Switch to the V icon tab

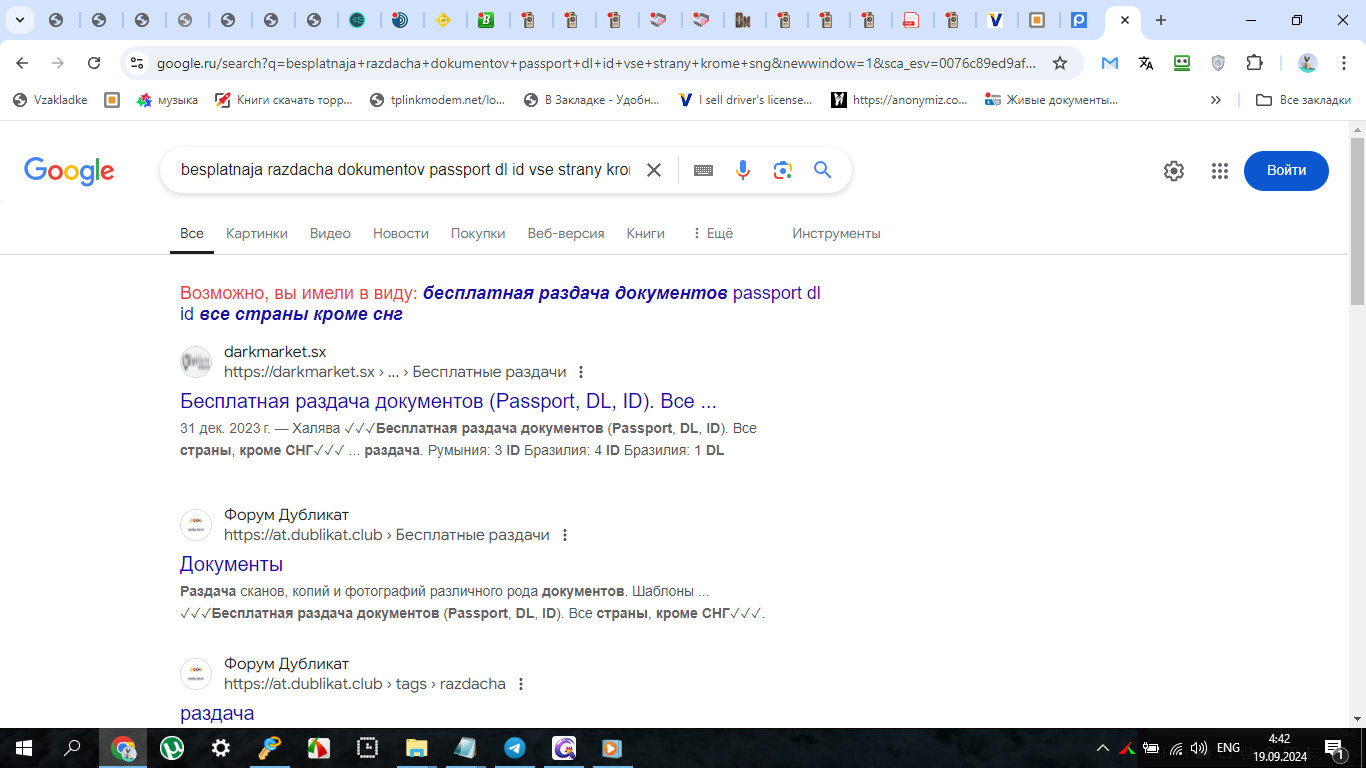coord(994,20)
